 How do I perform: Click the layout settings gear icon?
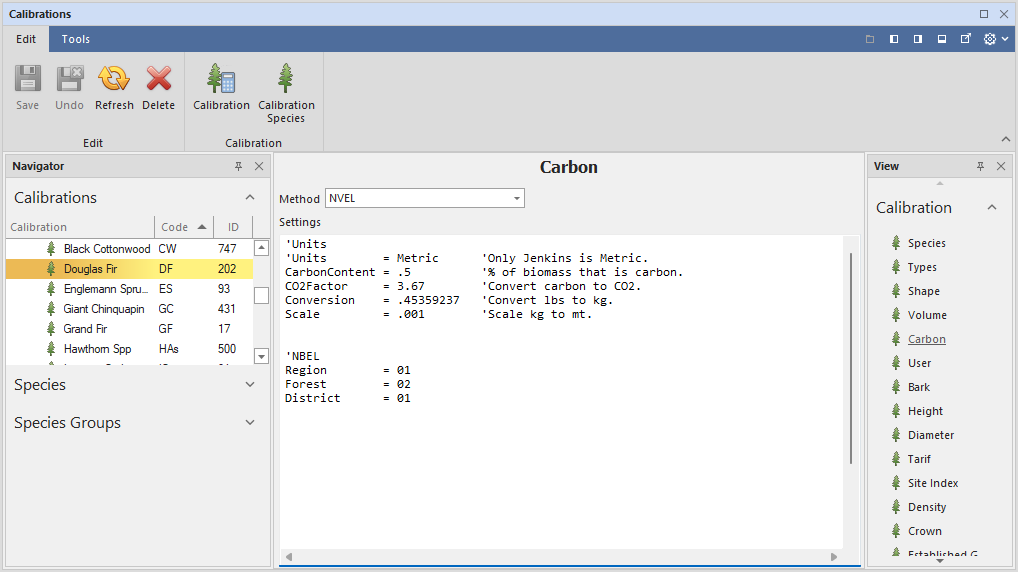click(989, 39)
